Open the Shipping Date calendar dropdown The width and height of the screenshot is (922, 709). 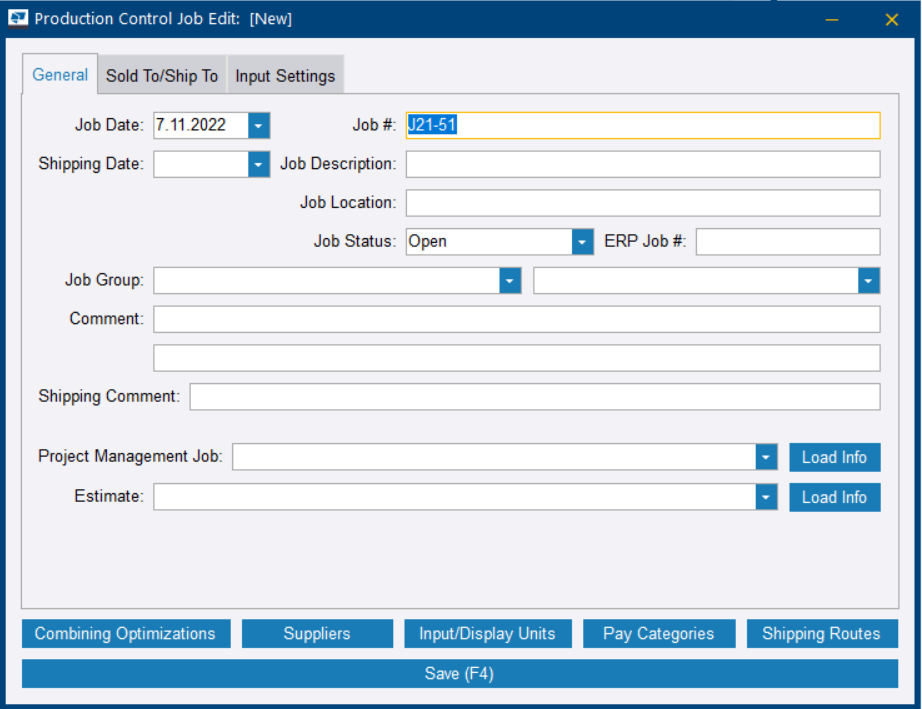click(258, 163)
